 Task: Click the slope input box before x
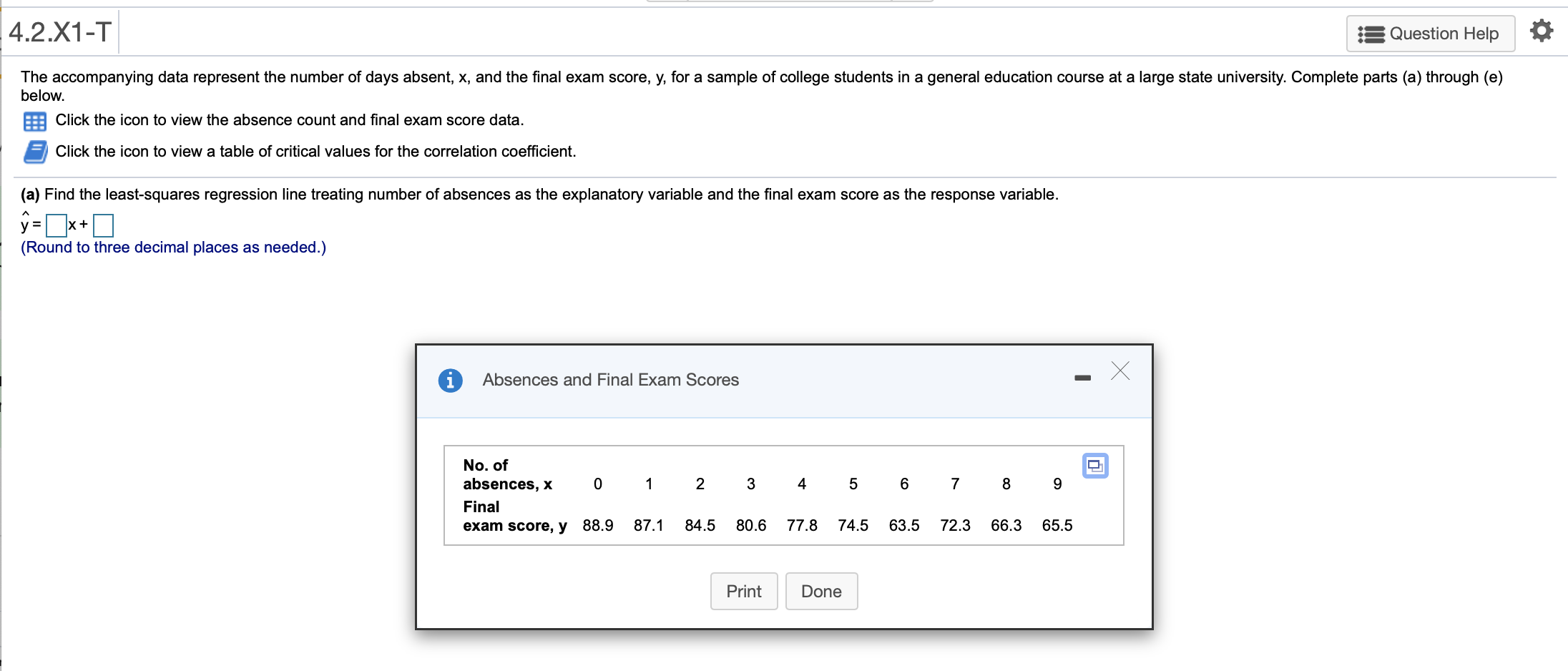pos(56,225)
